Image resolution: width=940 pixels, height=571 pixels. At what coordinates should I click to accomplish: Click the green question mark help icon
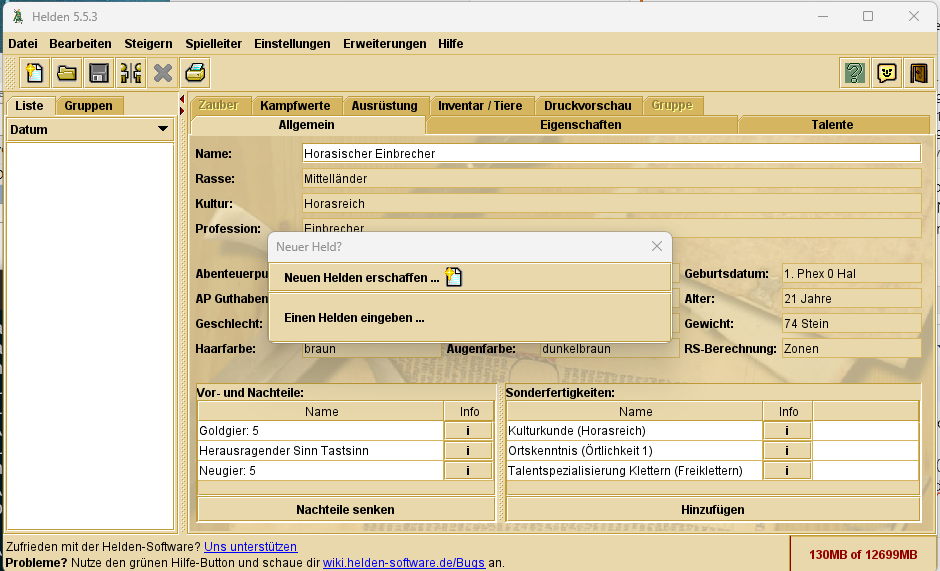point(854,73)
